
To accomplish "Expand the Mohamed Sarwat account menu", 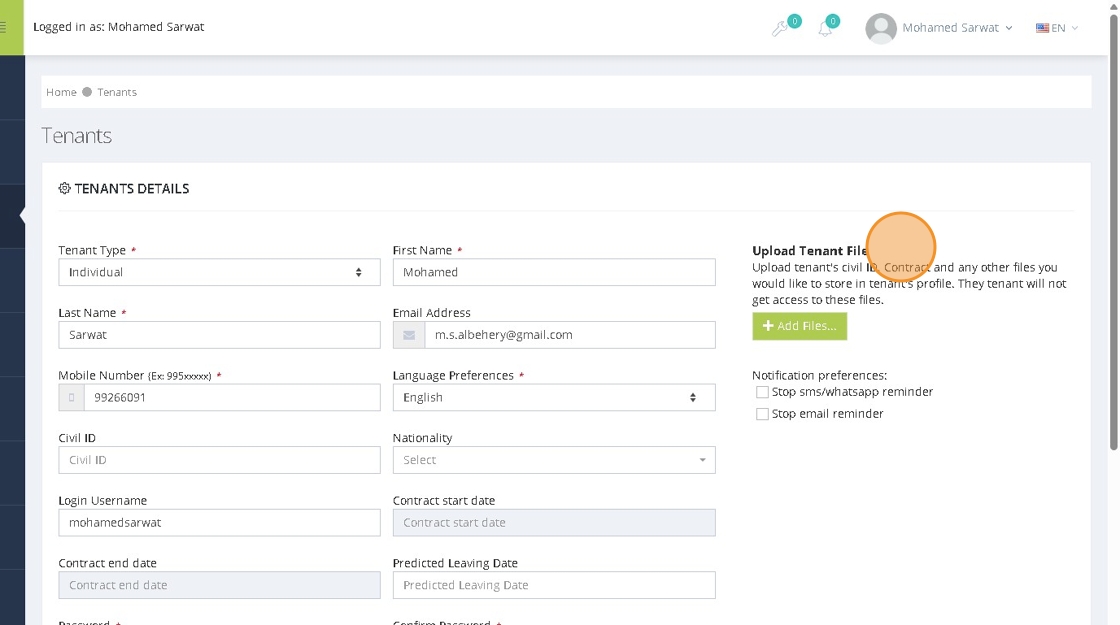I will pyautogui.click(x=957, y=28).
